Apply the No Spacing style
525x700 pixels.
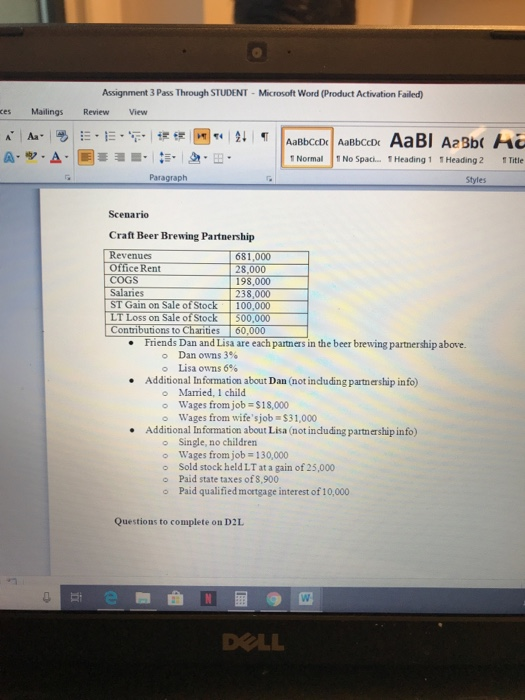click(x=359, y=149)
